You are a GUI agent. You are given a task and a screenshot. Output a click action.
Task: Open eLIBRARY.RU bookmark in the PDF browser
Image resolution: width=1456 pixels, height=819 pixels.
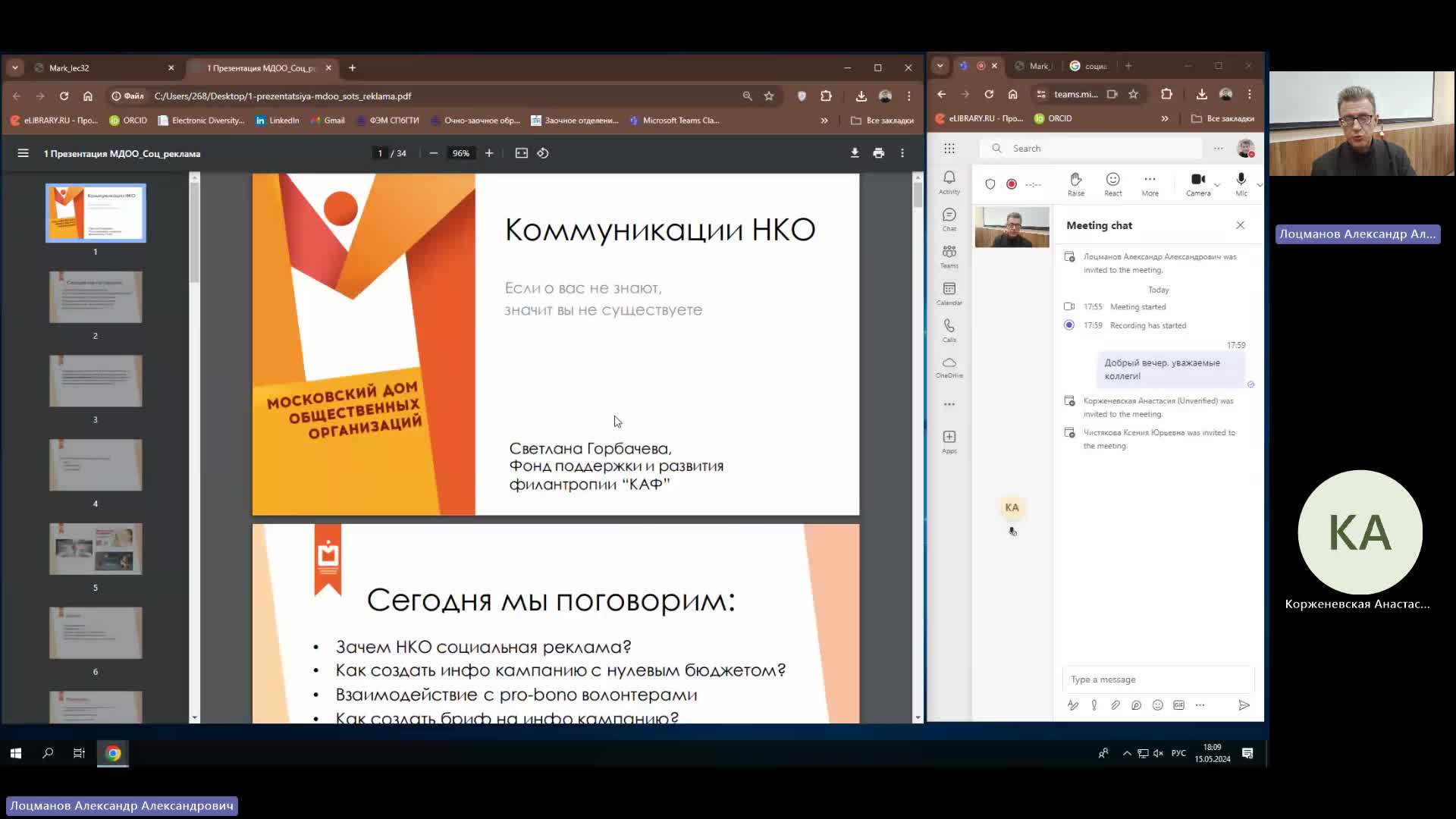55,121
